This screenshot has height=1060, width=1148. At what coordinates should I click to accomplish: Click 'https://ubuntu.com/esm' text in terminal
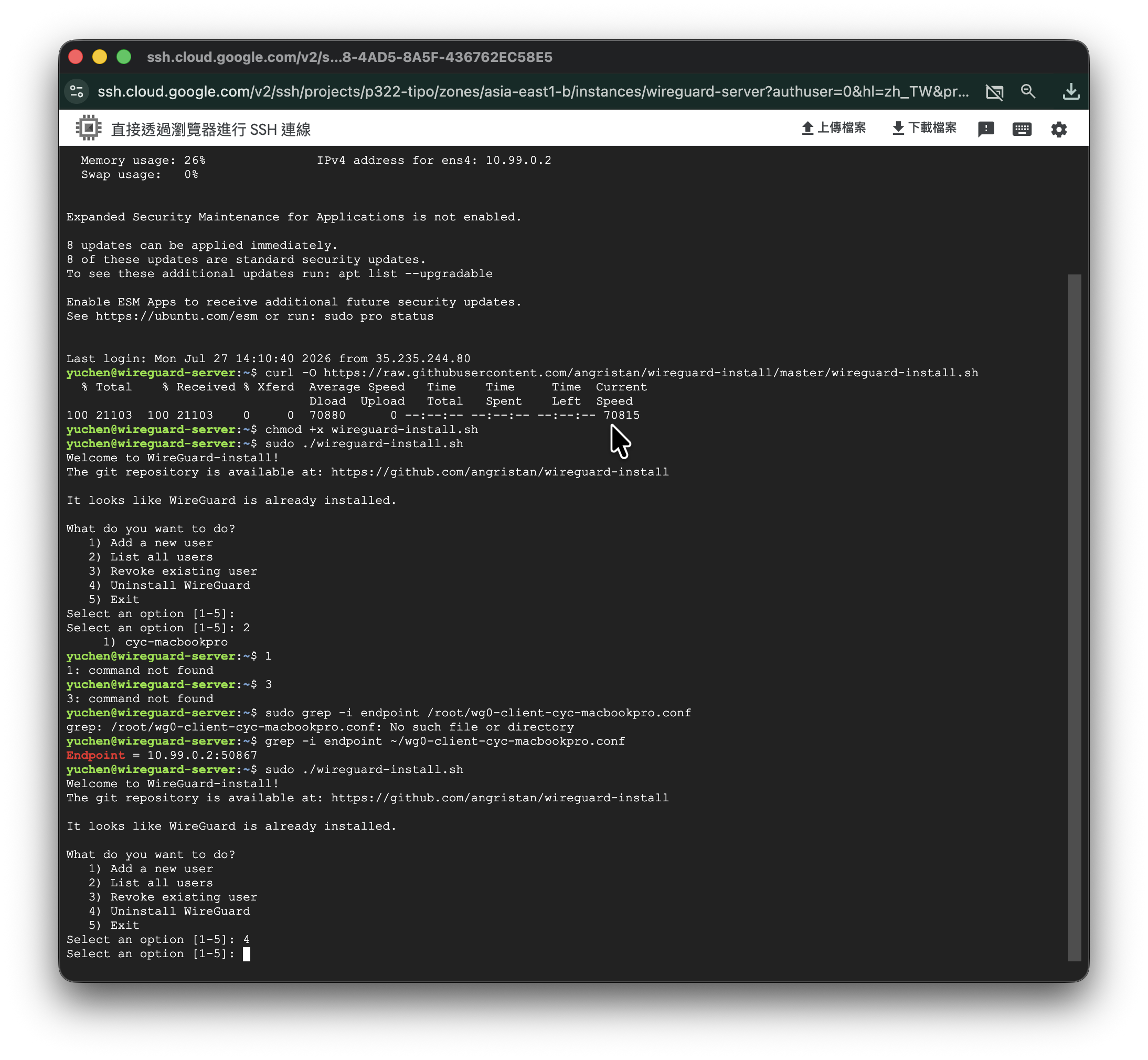[177, 316]
